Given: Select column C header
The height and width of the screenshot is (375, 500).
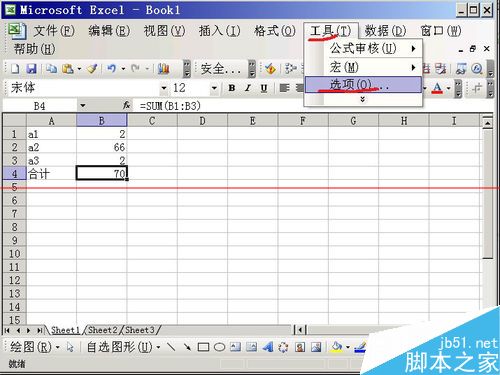Looking at the screenshot, I should point(152,120).
